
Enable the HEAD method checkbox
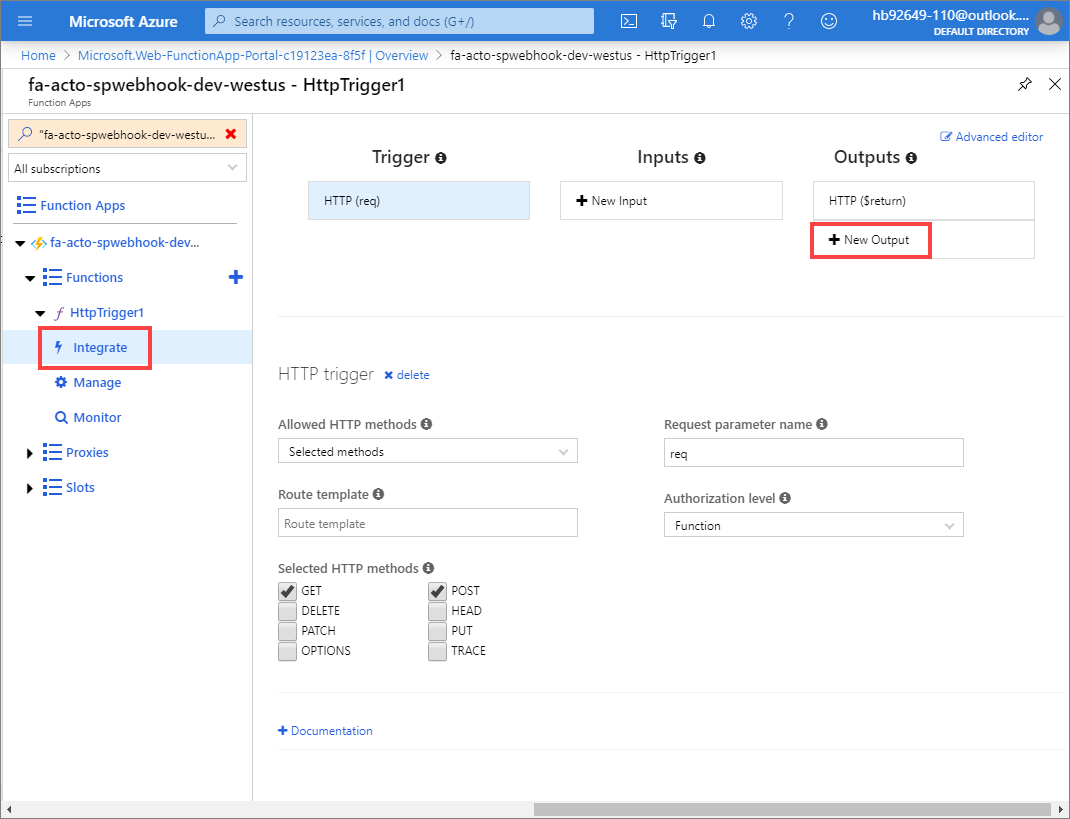coord(437,611)
